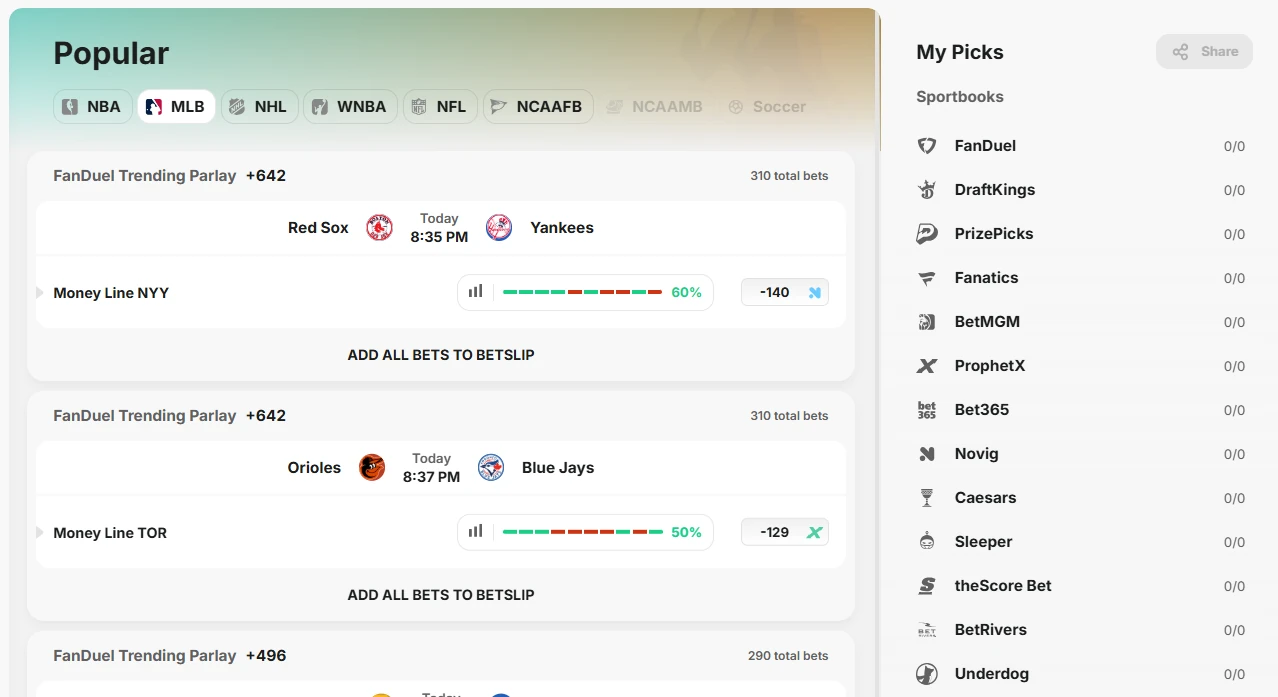Switch to the NBA tab

point(92,107)
